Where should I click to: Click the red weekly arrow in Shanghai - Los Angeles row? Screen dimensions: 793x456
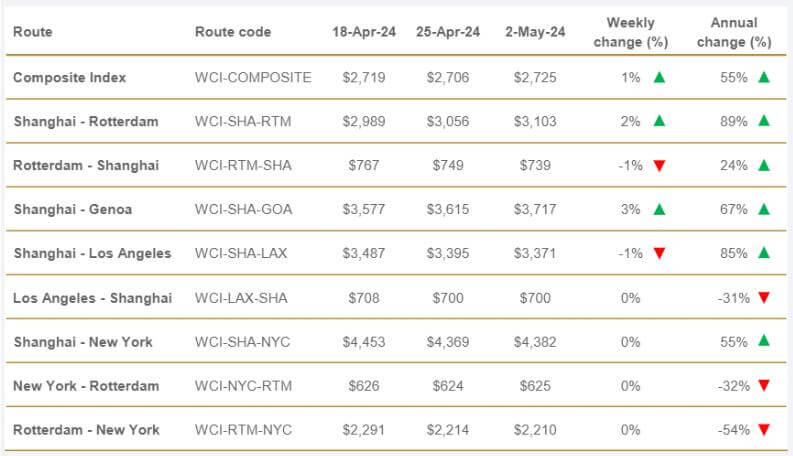coord(659,253)
